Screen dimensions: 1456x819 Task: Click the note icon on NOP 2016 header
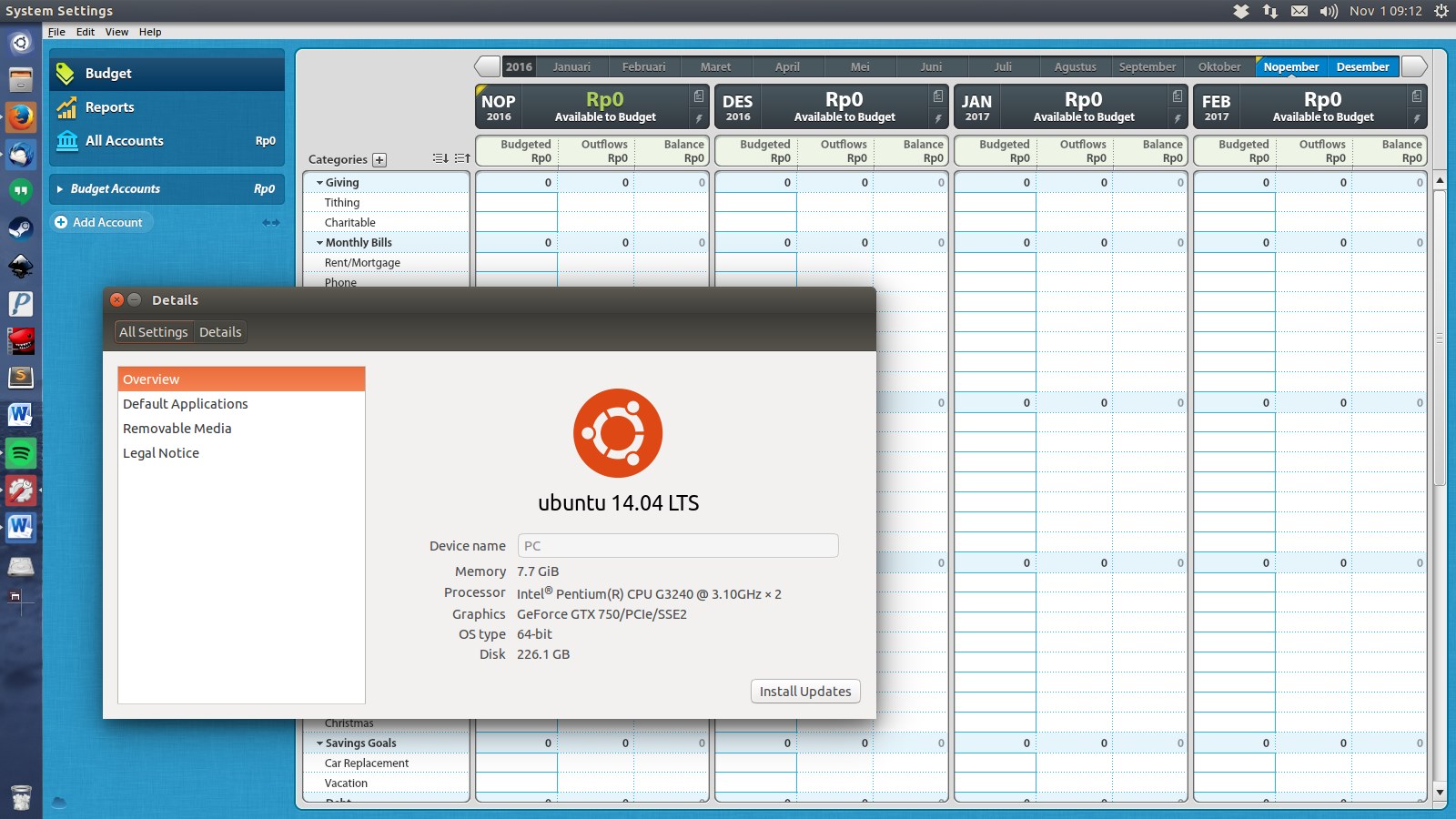(x=698, y=96)
